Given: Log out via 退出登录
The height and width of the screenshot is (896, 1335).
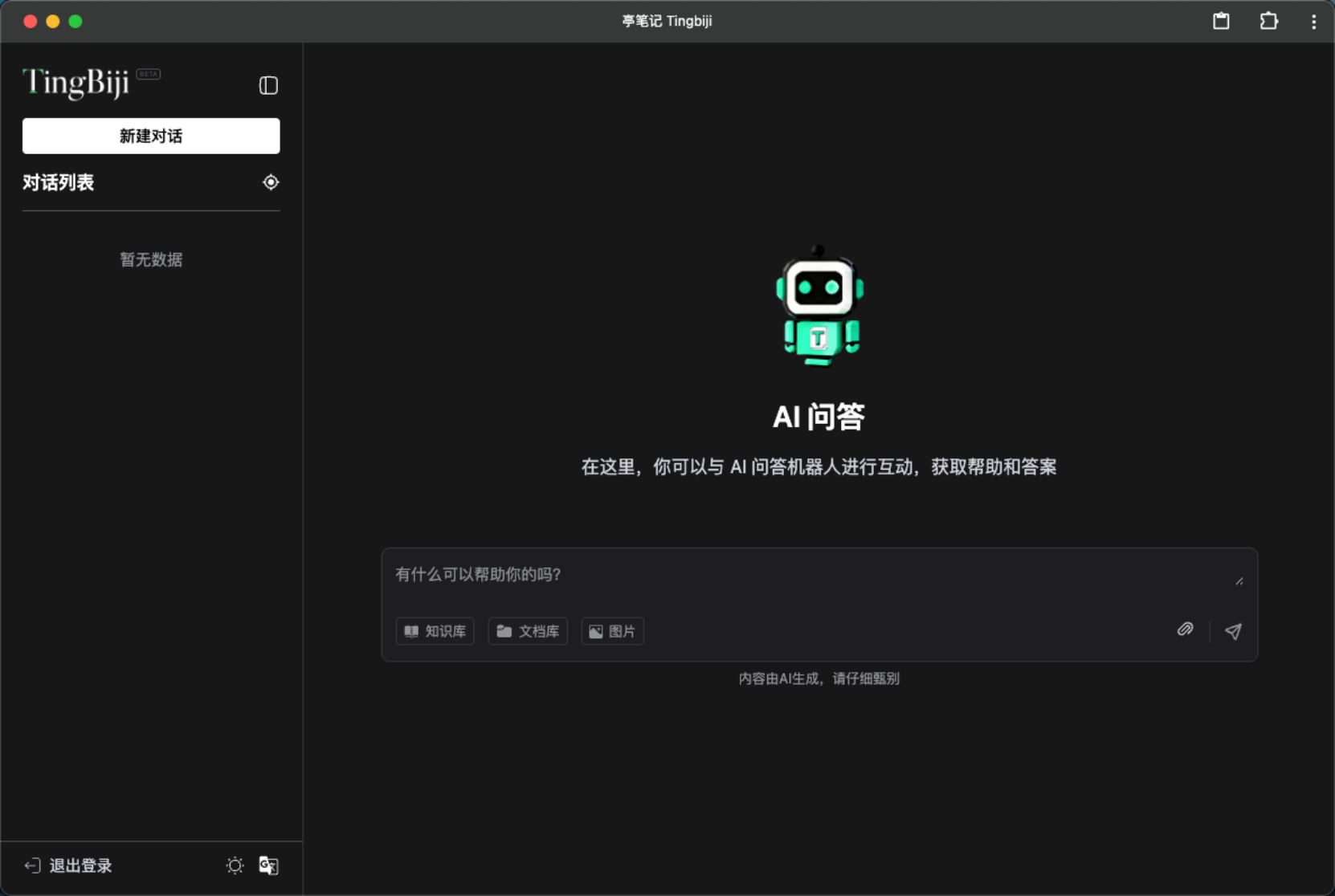Looking at the screenshot, I should point(78,865).
